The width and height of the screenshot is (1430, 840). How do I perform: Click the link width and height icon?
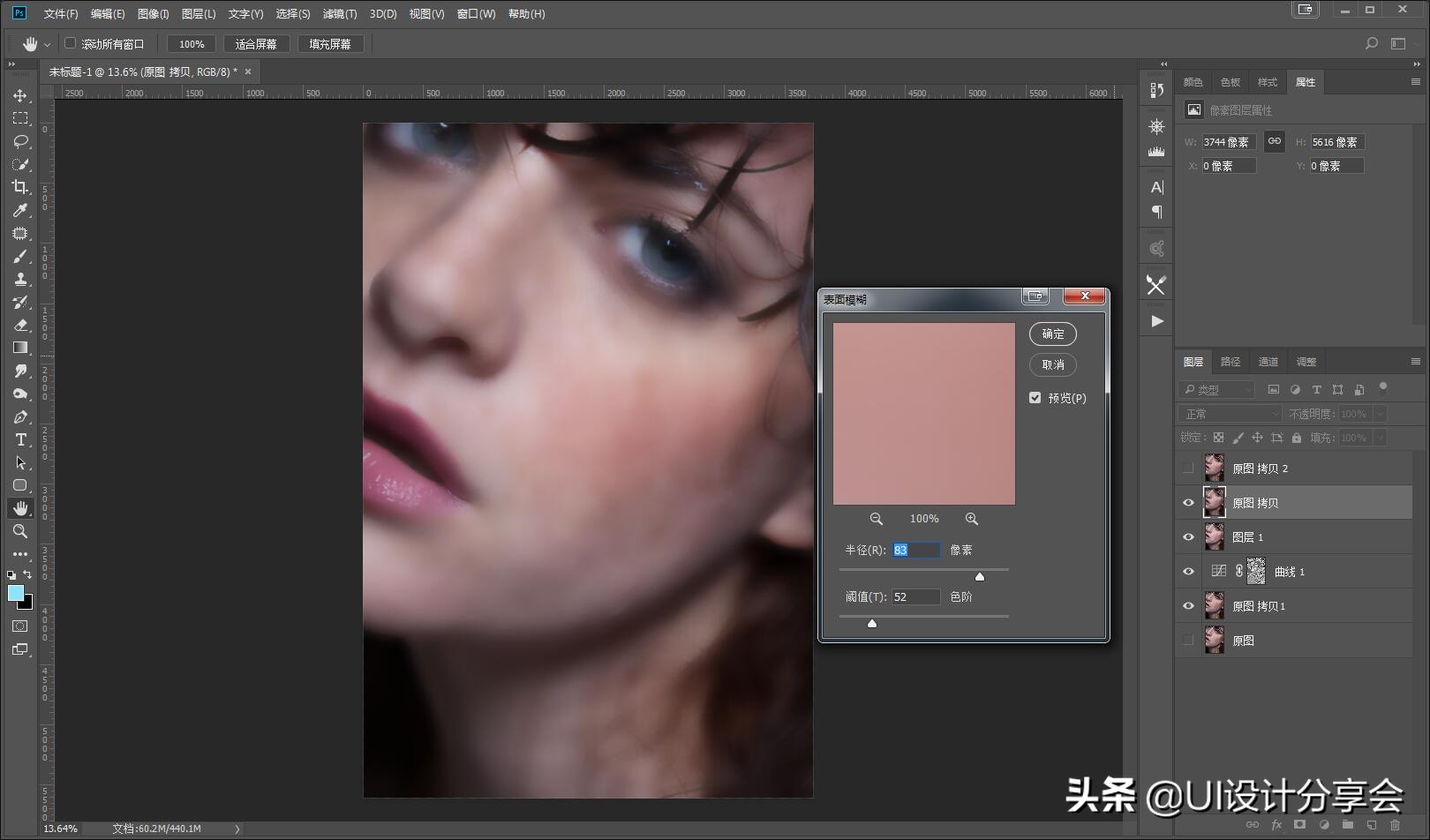[x=1274, y=141]
